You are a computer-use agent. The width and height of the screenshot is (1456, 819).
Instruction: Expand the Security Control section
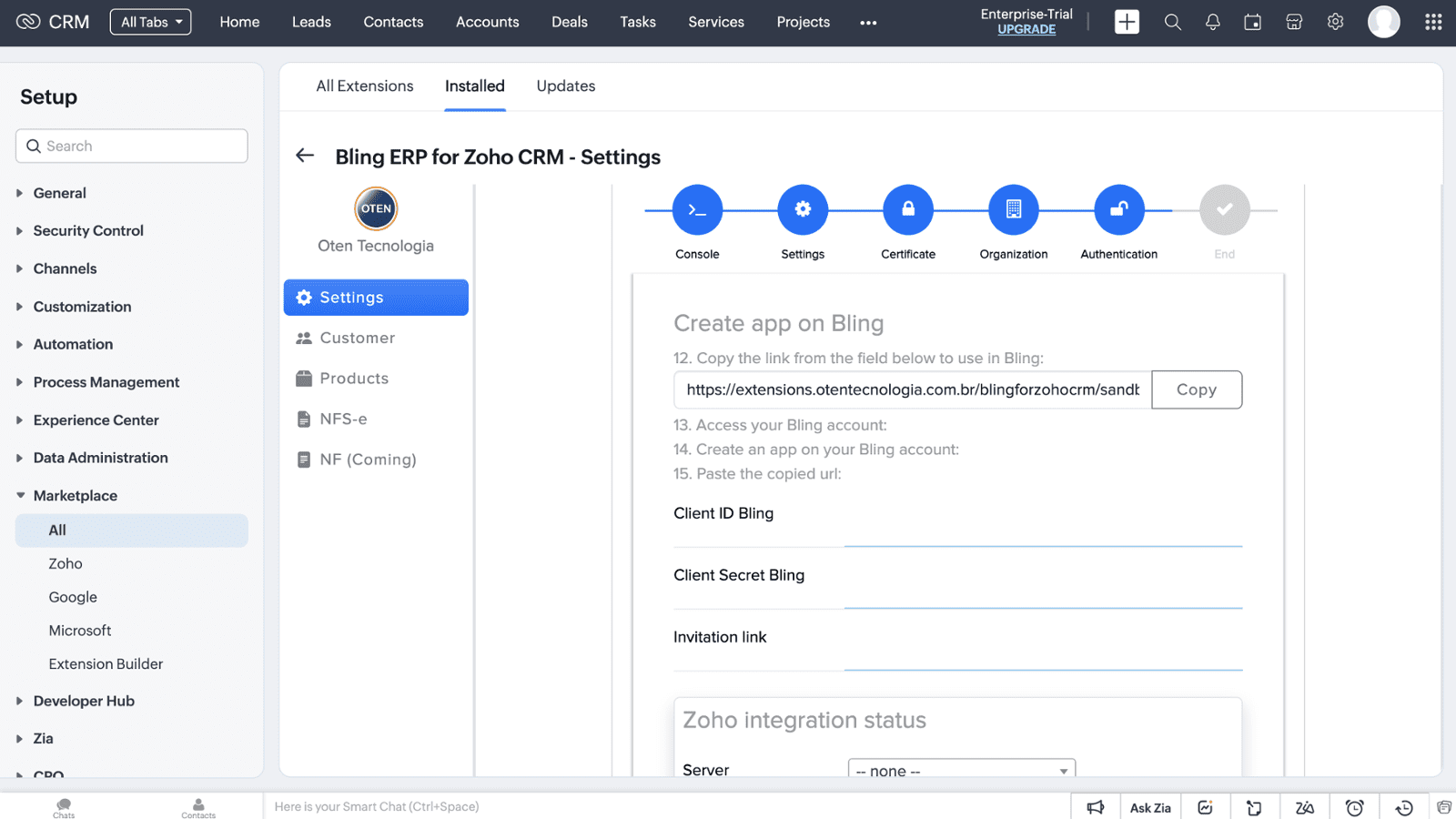(88, 231)
